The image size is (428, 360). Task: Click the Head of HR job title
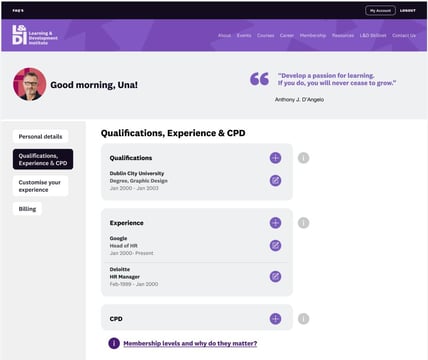[x=124, y=246]
